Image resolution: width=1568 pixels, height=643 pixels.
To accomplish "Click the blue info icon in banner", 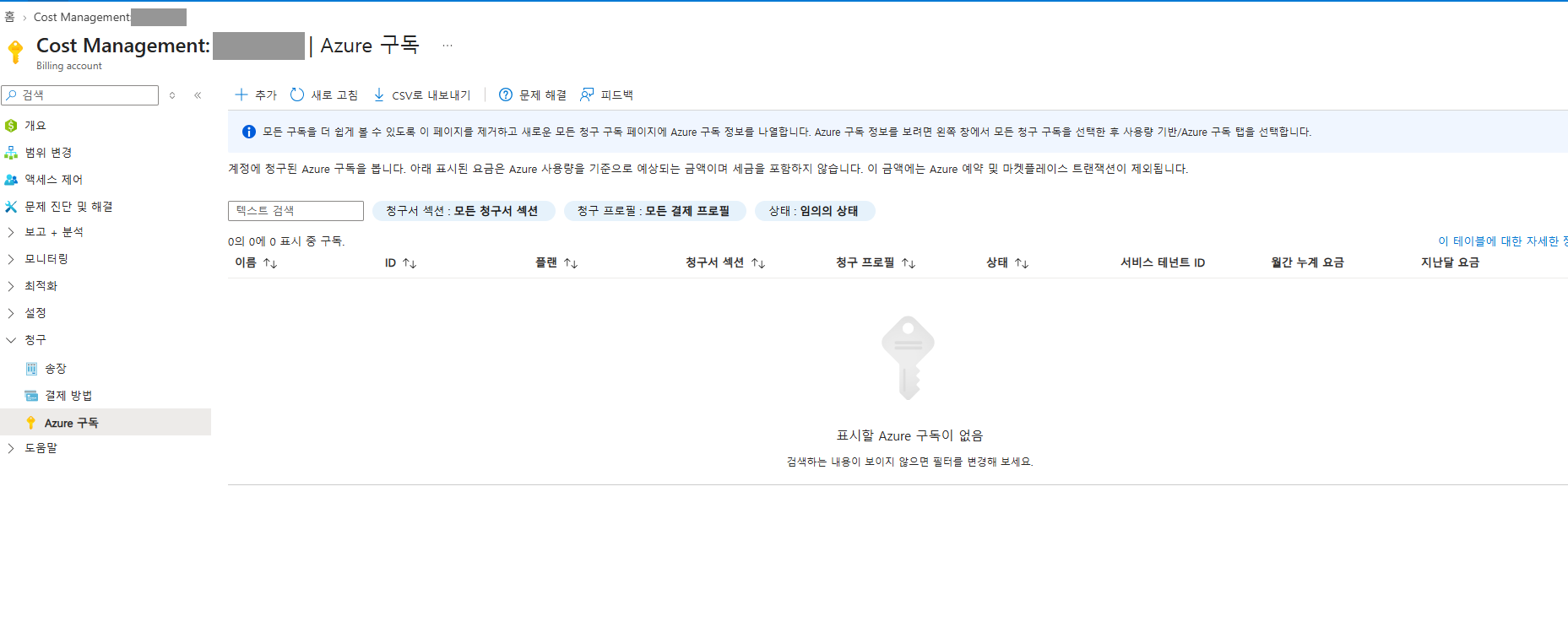I will pos(249,132).
